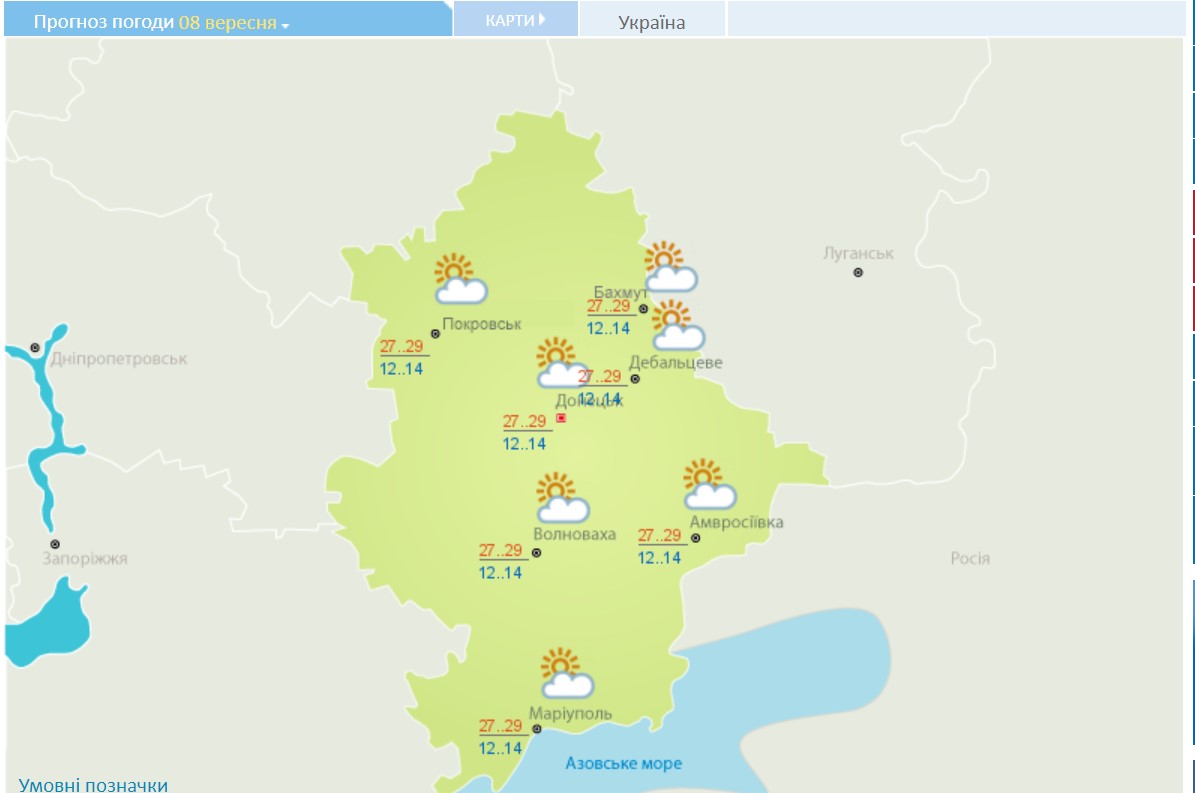Click Донецьк daytime temperature 27..29

[x=524, y=421]
